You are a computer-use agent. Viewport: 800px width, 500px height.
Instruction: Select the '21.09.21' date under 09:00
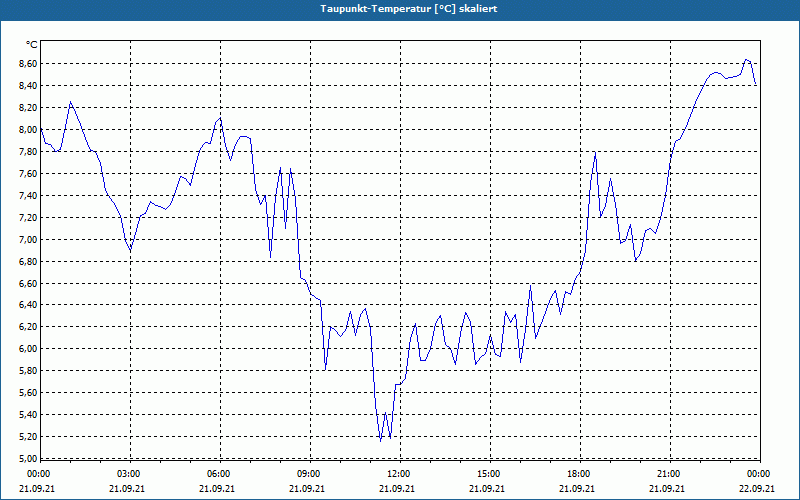[x=308, y=488]
